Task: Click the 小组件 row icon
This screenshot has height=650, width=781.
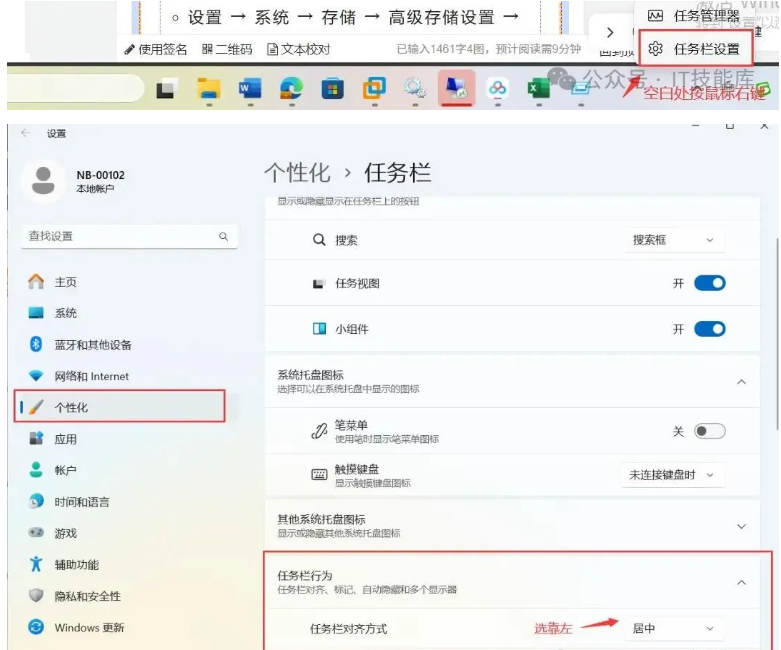Action: coord(319,329)
